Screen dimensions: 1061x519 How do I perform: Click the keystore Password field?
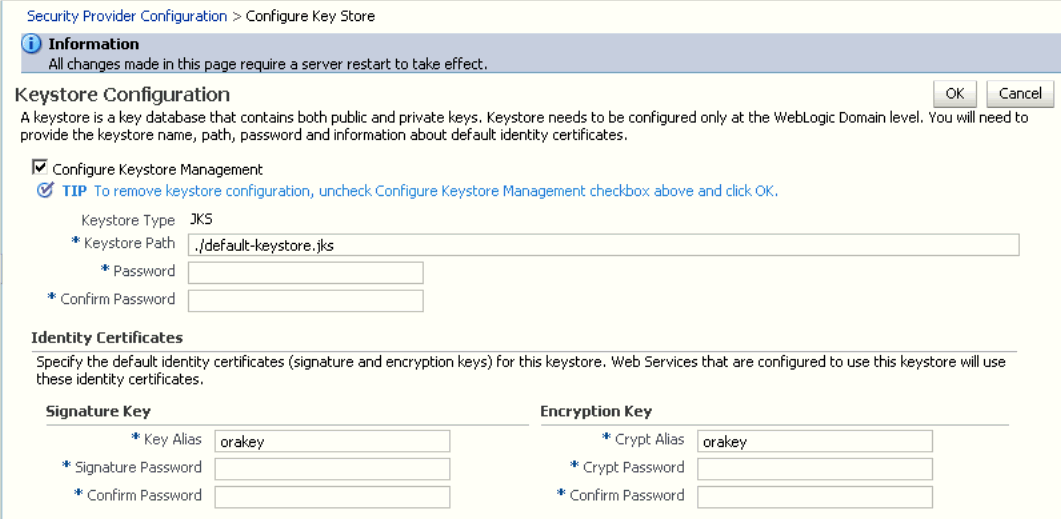coord(305,273)
